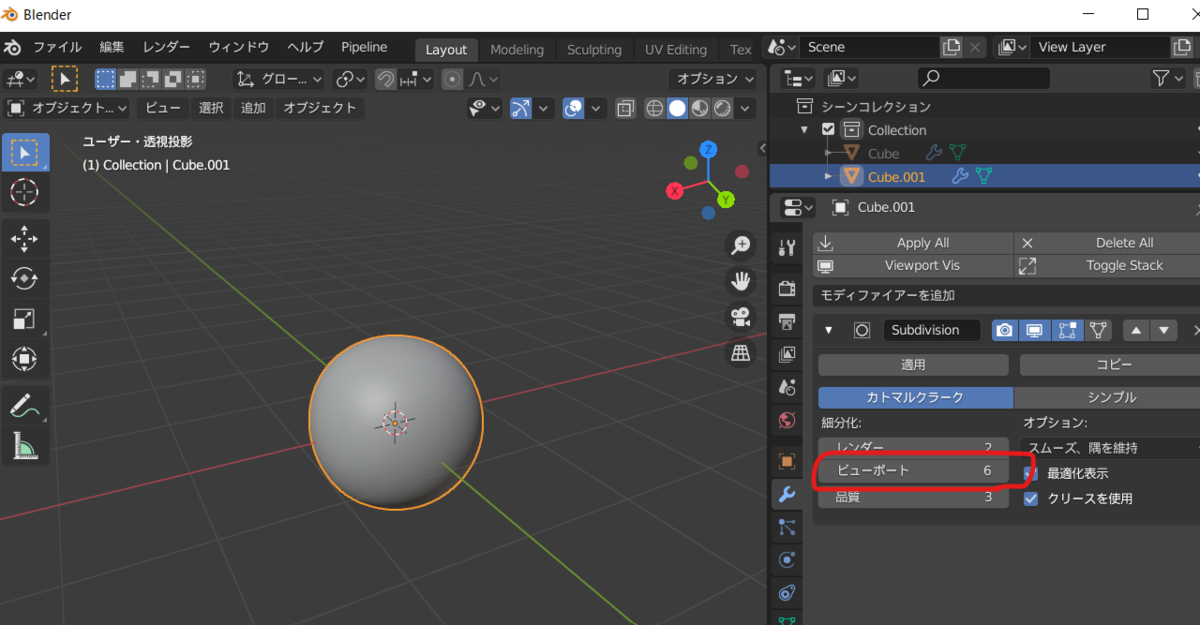The height and width of the screenshot is (625, 1200).
Task: Toggle Subdivision modifier viewport display (monitor icon)
Action: (1036, 330)
